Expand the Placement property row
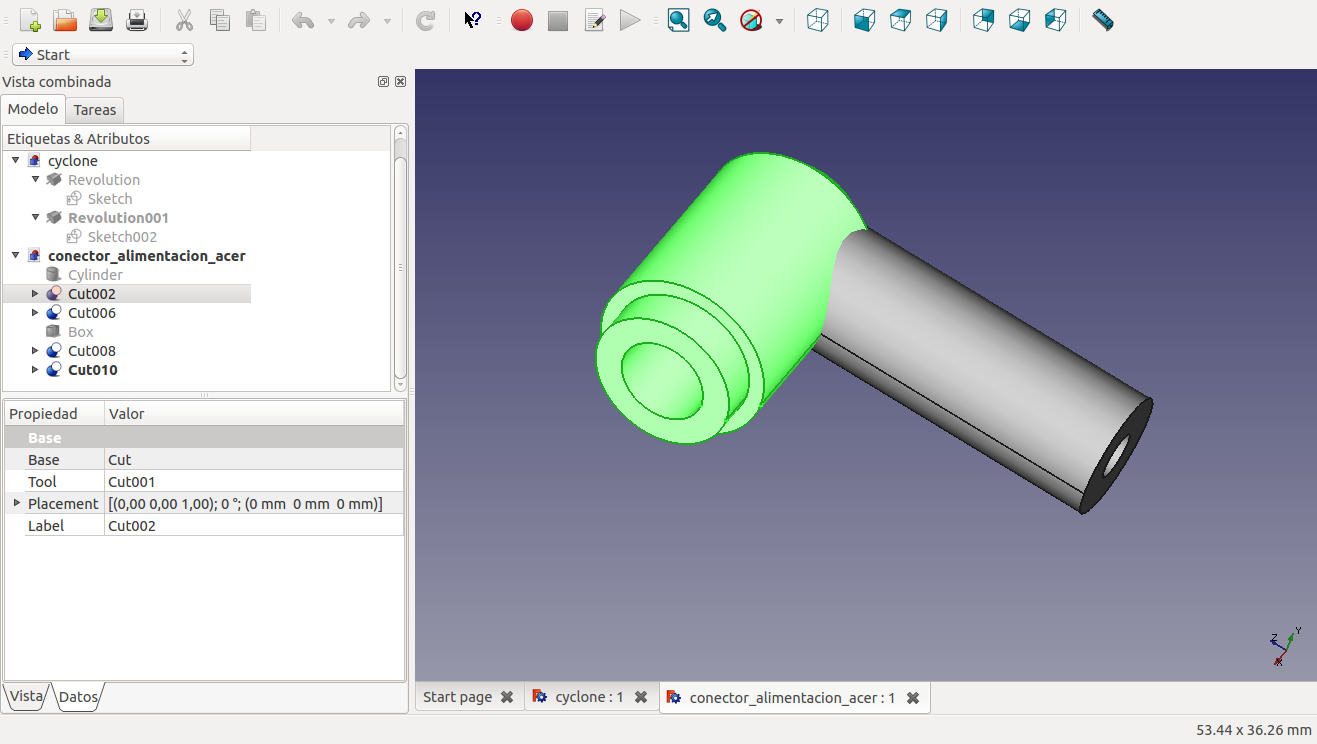 (16, 503)
